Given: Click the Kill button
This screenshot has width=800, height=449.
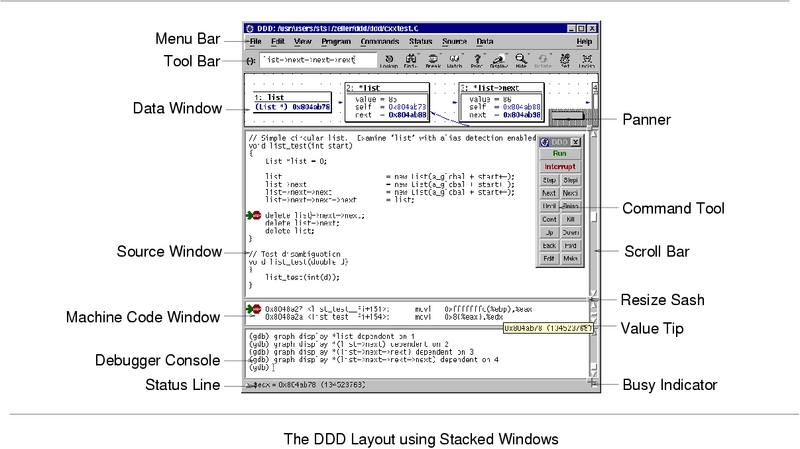Looking at the screenshot, I should 570,219.
